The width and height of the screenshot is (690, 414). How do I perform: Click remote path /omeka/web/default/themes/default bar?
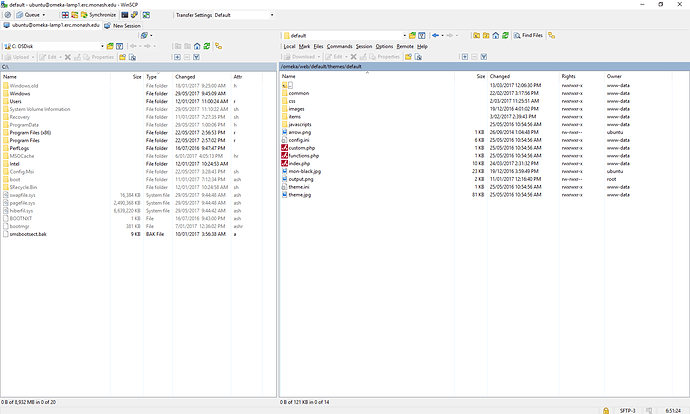click(484, 66)
